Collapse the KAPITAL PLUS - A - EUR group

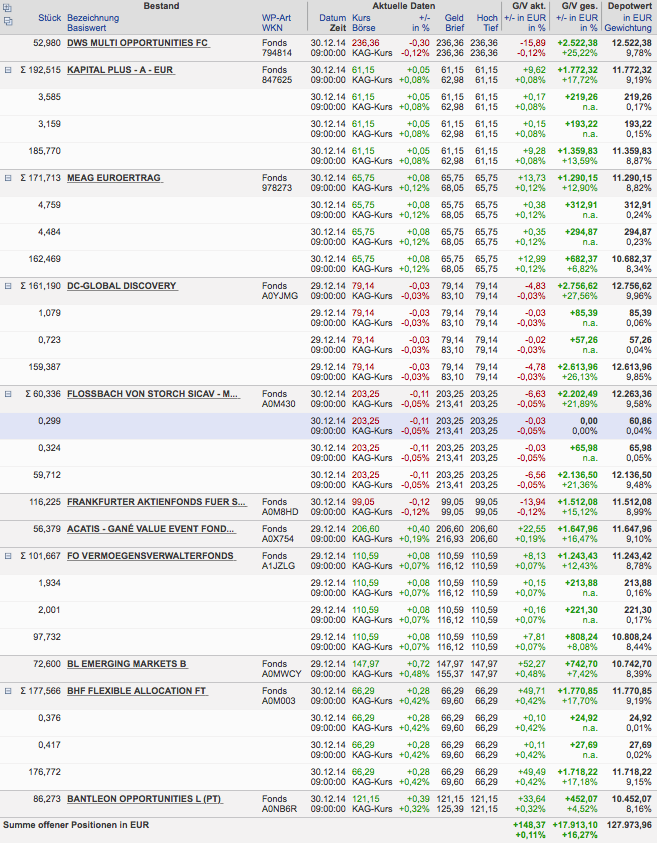click(x=8, y=70)
